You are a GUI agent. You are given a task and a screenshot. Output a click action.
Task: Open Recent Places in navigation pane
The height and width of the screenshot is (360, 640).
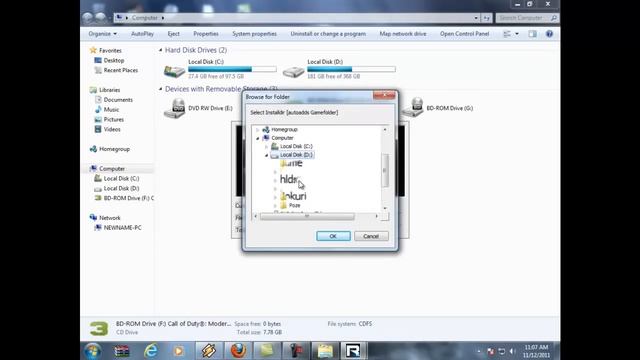pyautogui.click(x=120, y=70)
